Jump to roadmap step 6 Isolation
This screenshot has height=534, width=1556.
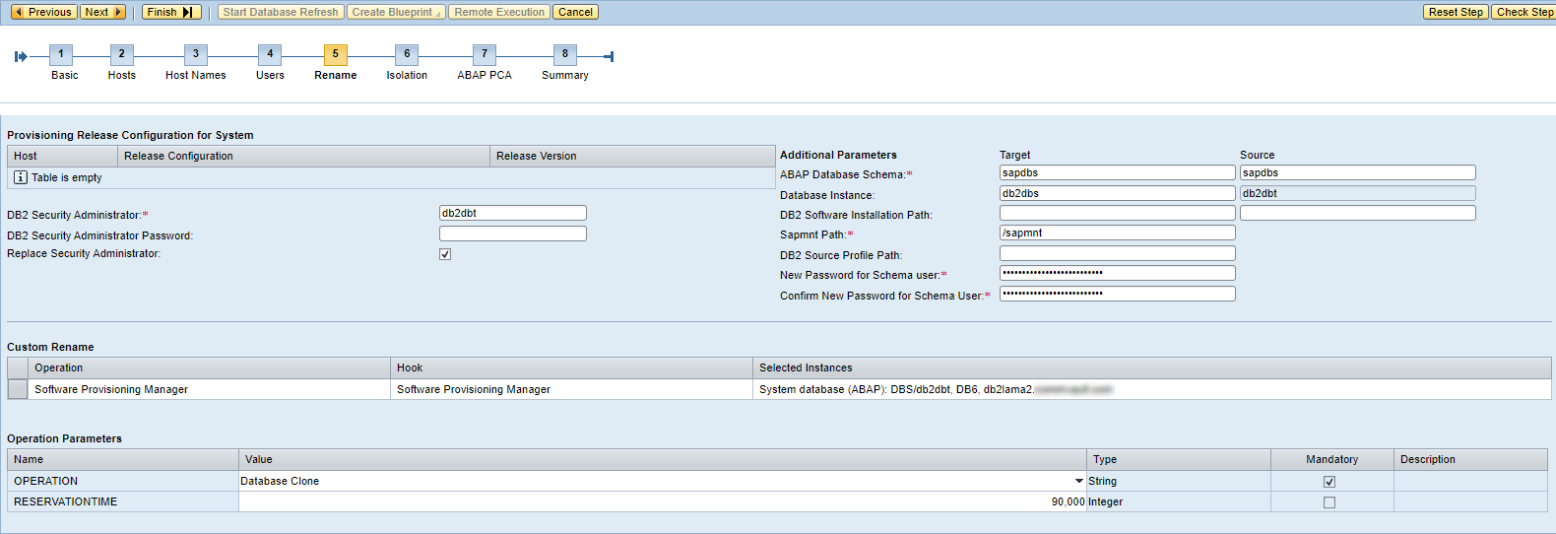click(406, 55)
